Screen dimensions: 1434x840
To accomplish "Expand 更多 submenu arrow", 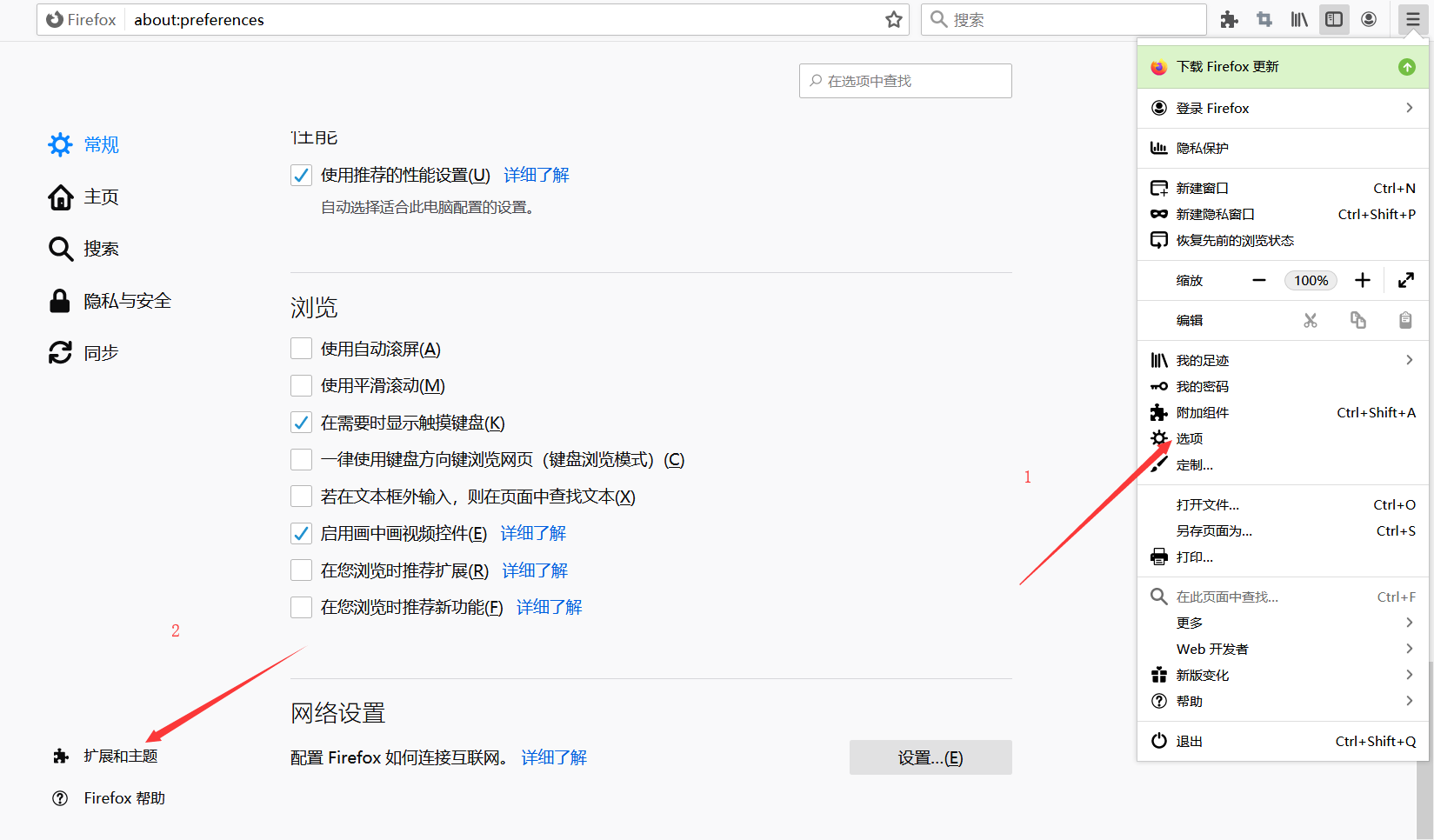I will coord(1409,623).
